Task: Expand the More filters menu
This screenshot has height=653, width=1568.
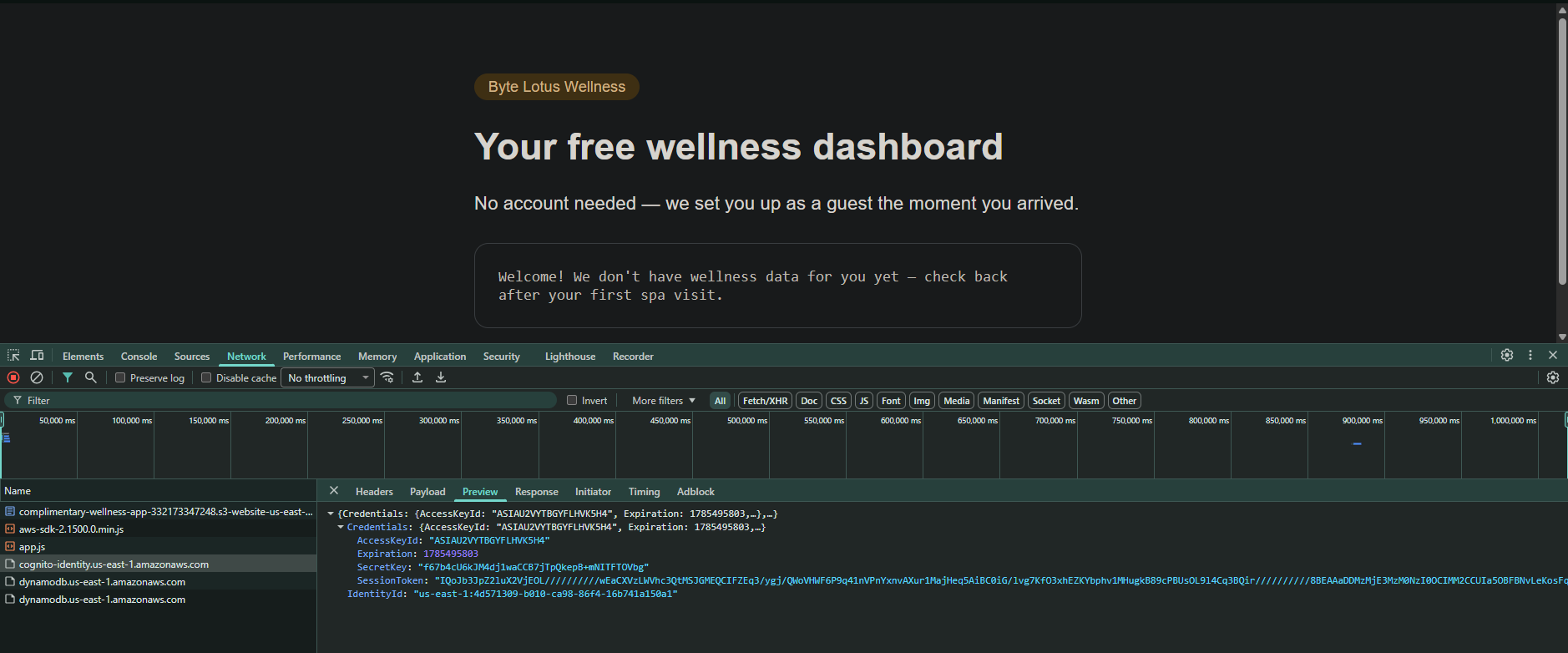Action: (664, 401)
